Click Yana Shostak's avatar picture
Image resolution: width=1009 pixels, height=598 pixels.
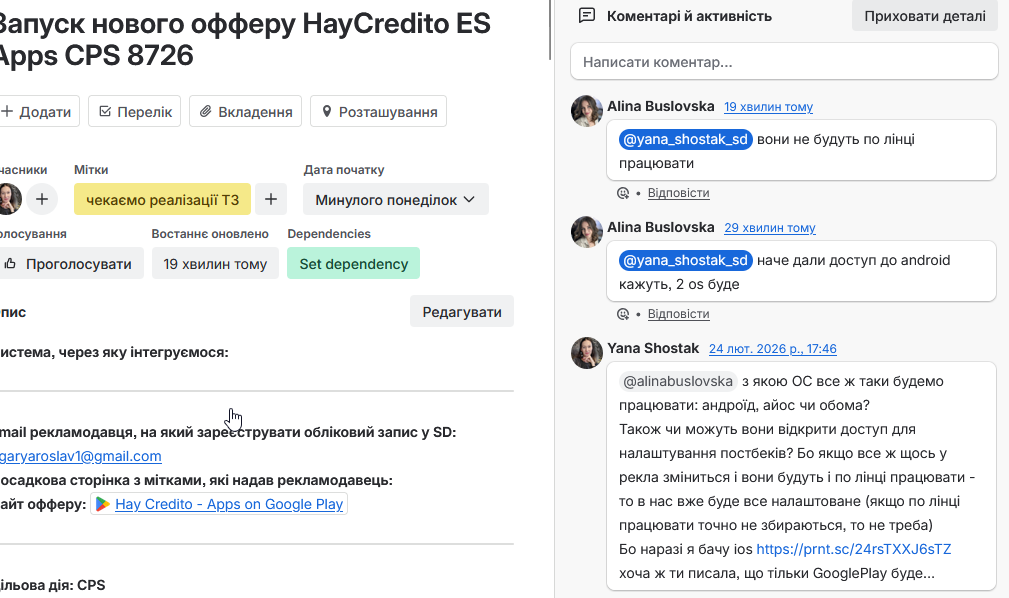coord(586,353)
